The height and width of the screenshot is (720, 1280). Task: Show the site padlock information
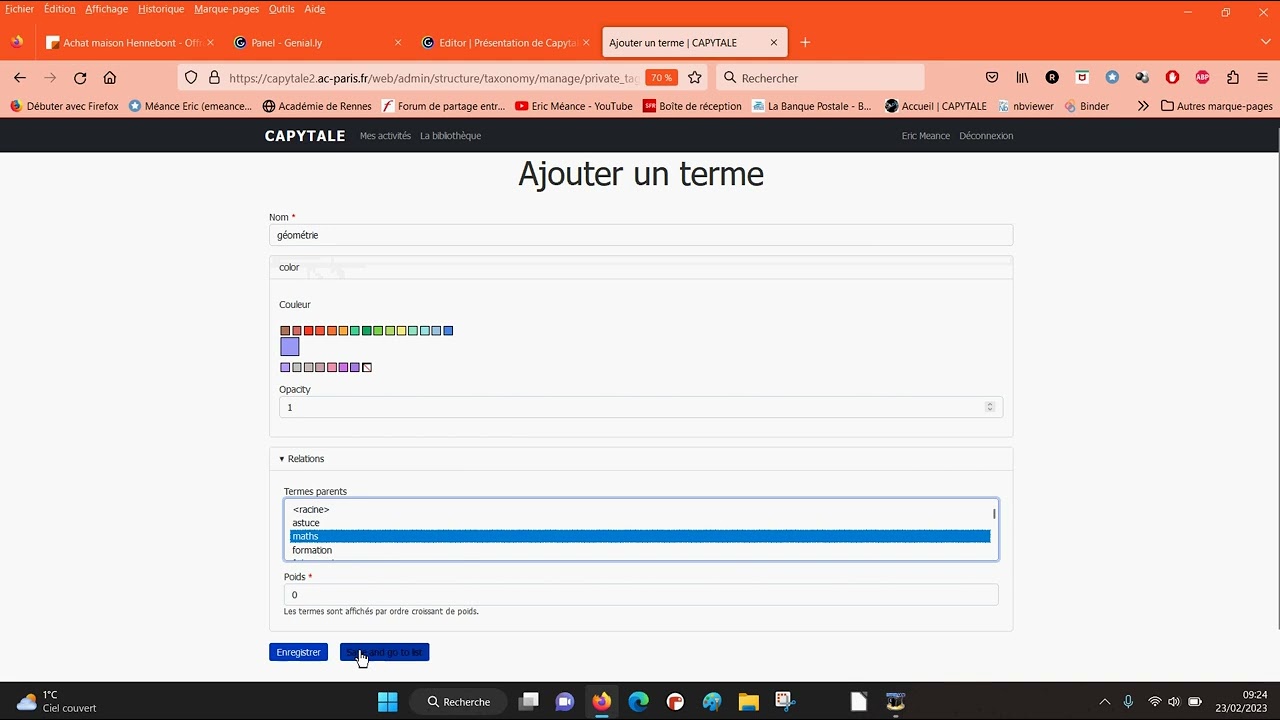pos(214,78)
